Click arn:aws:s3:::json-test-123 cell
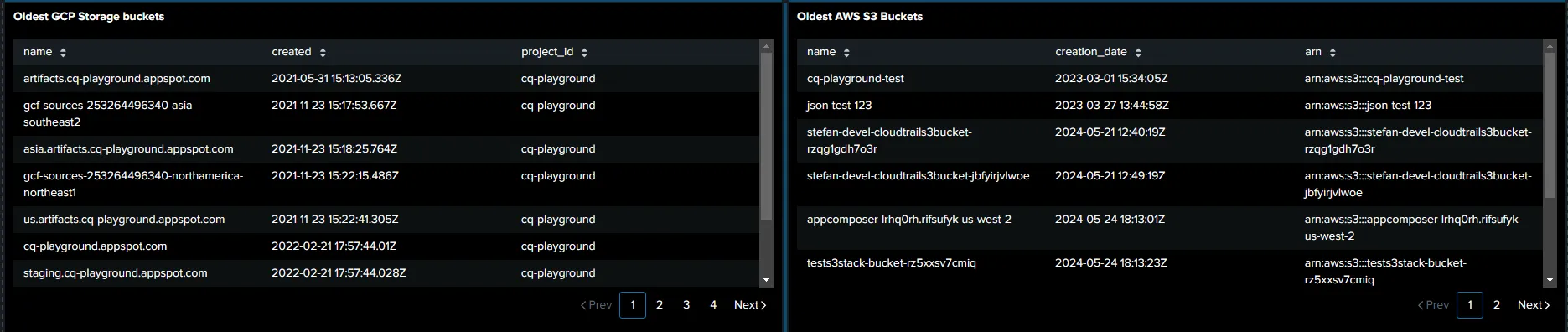Image resolution: width=1568 pixels, height=332 pixels. pos(1369,106)
